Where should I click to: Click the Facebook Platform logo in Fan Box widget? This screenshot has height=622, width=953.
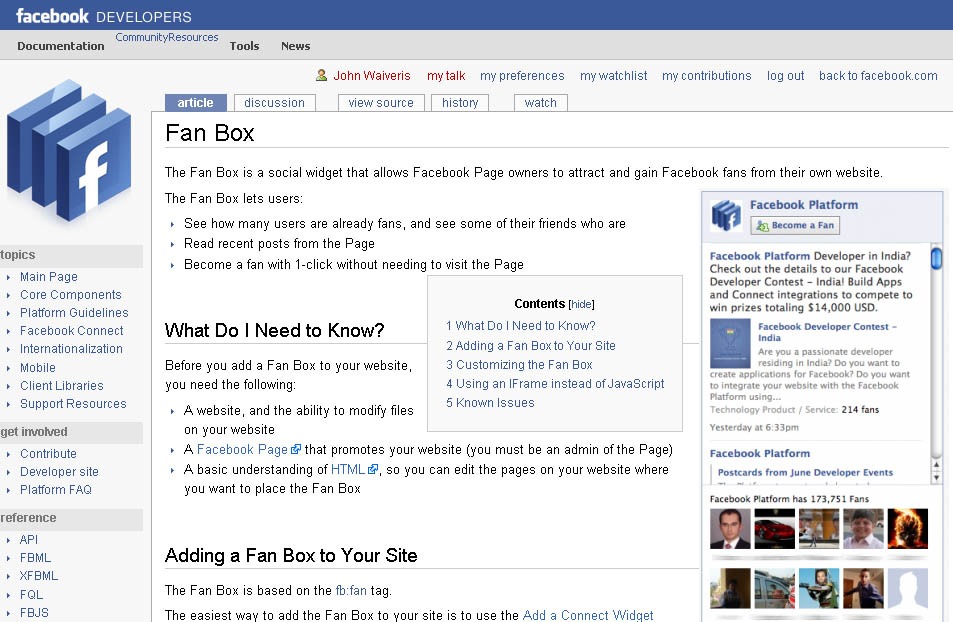(x=726, y=215)
